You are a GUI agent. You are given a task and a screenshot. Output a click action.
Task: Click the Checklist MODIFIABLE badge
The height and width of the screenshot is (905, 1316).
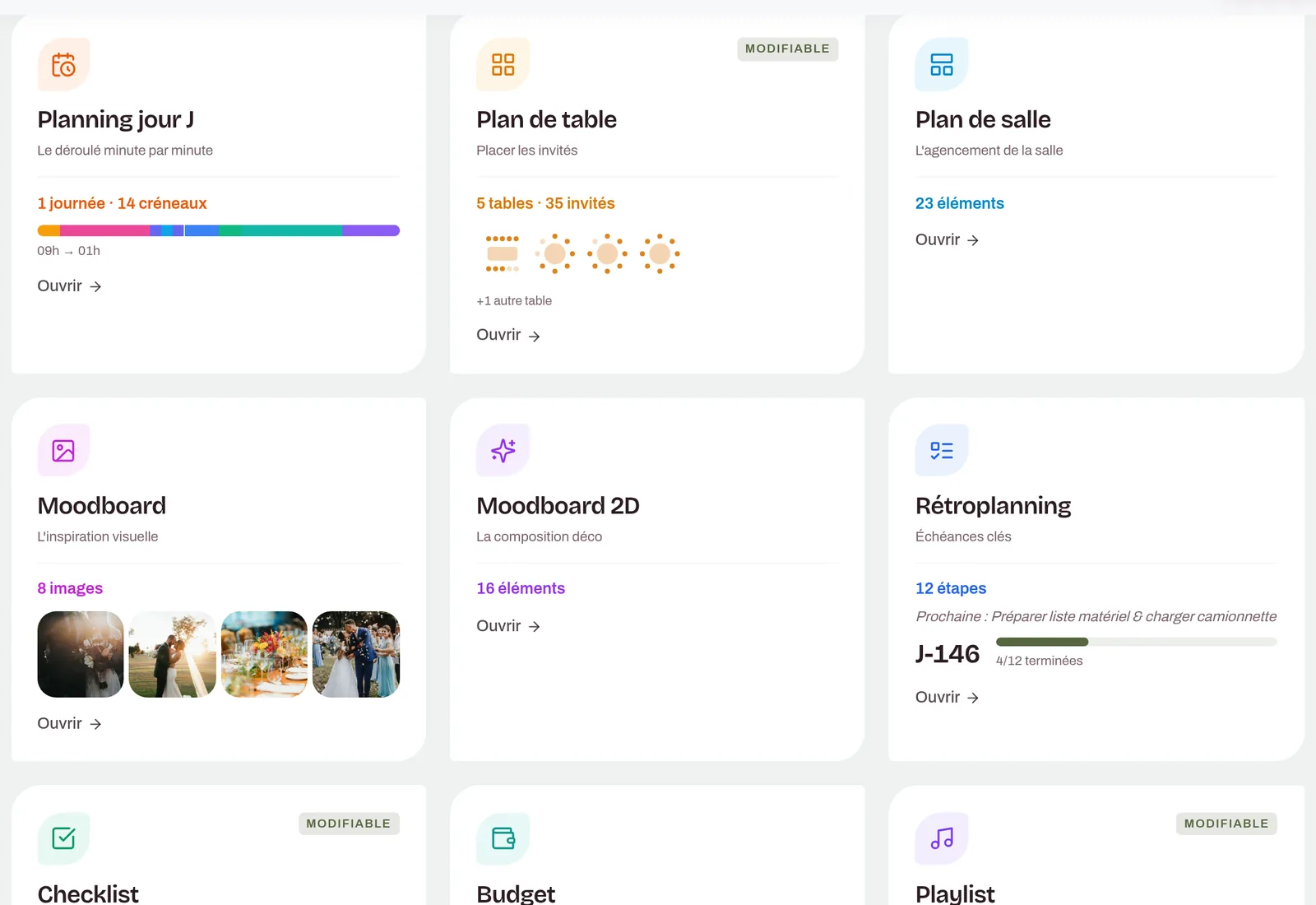(x=349, y=824)
